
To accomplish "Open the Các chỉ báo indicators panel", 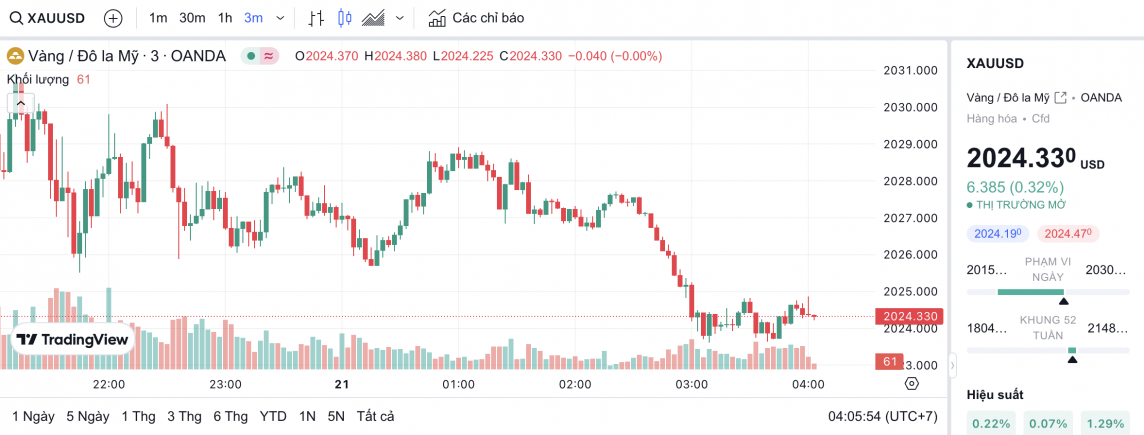I will coord(476,18).
